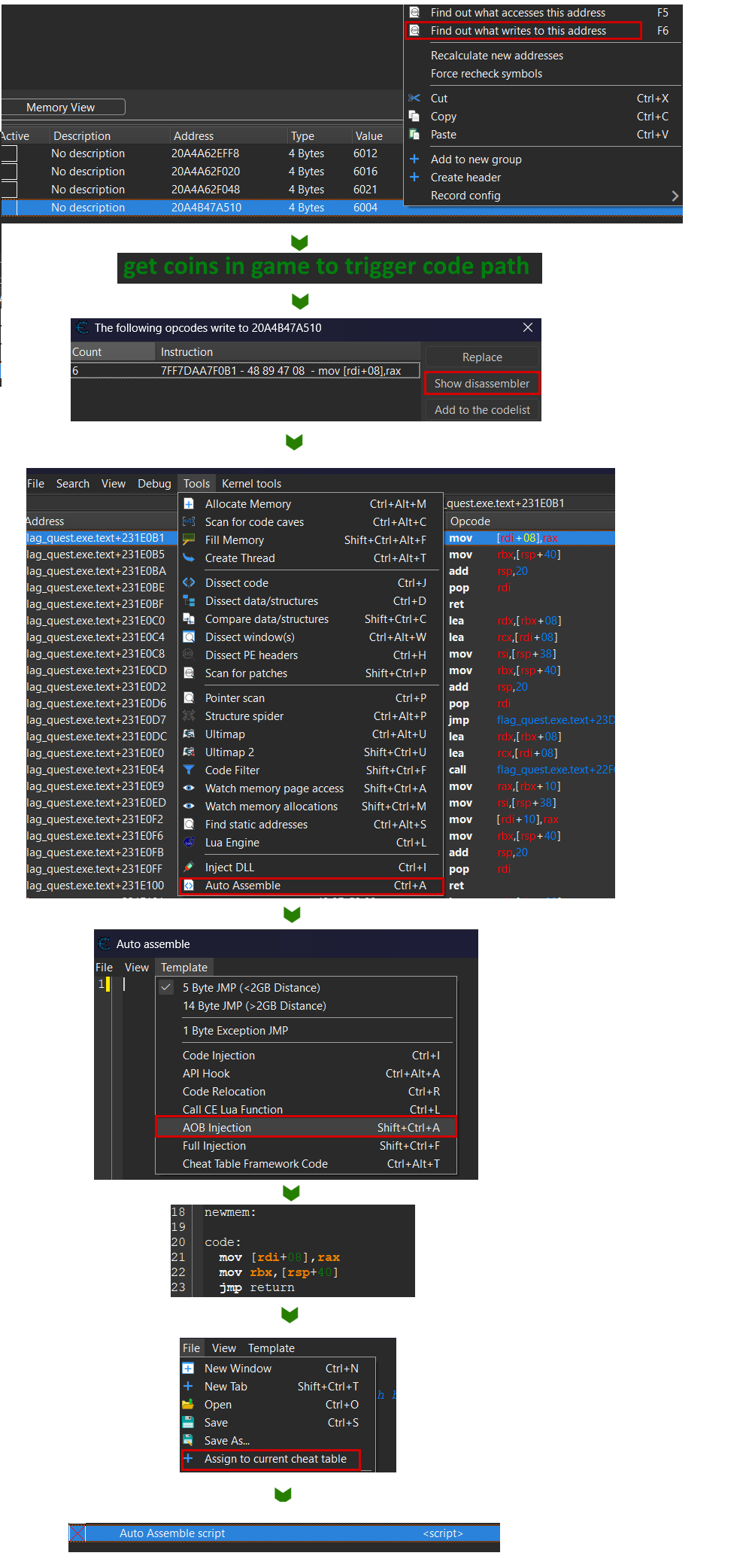
Task: Toggle Active checkbox for address 20A4A62F048
Action: (x=9, y=190)
